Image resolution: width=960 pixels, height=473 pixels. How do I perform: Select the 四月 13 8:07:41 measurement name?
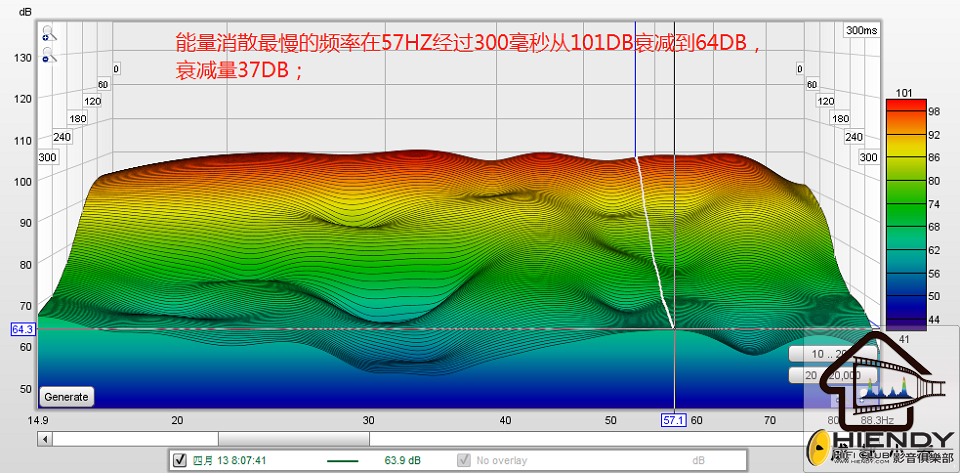(x=230, y=460)
